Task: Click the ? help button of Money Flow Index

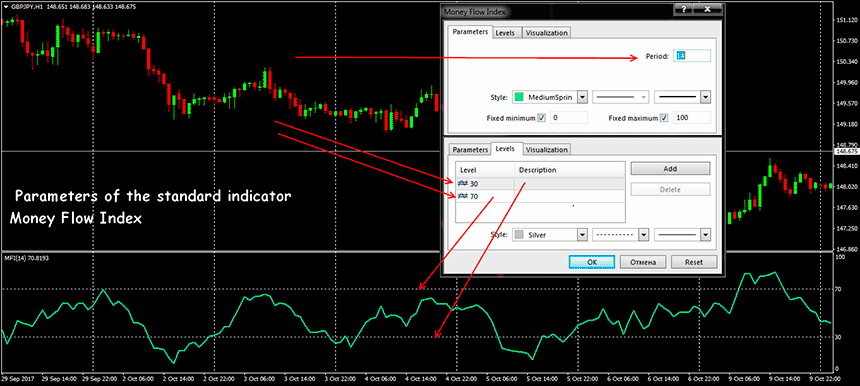Action: click(684, 9)
